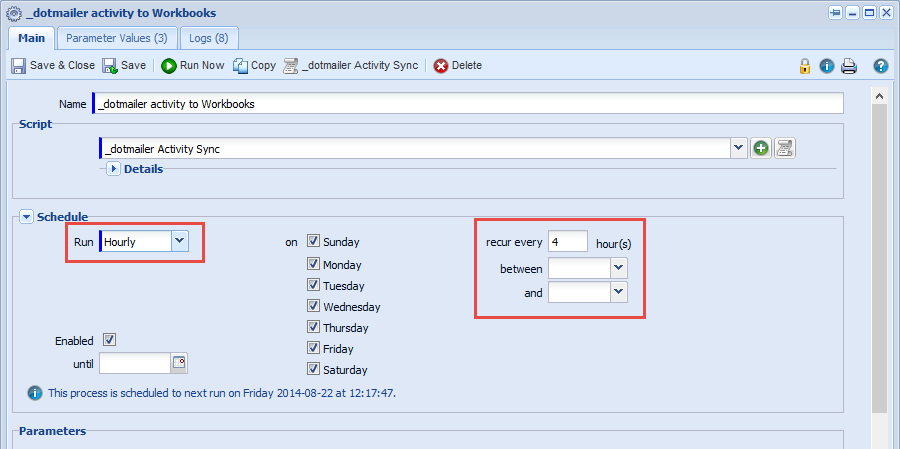Click the pin window icon in the title bar
The height and width of the screenshot is (449, 900).
[835, 13]
